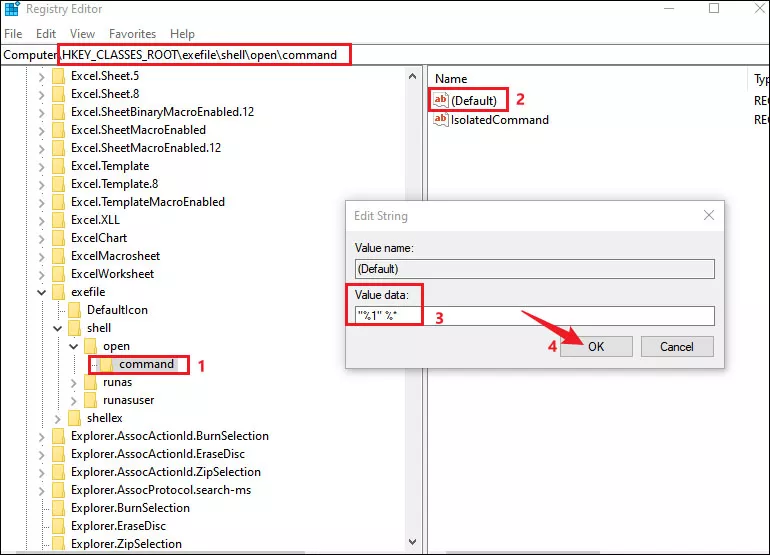Expand the Excel.Sheet.8 key
The image size is (770, 555).
coord(42,95)
